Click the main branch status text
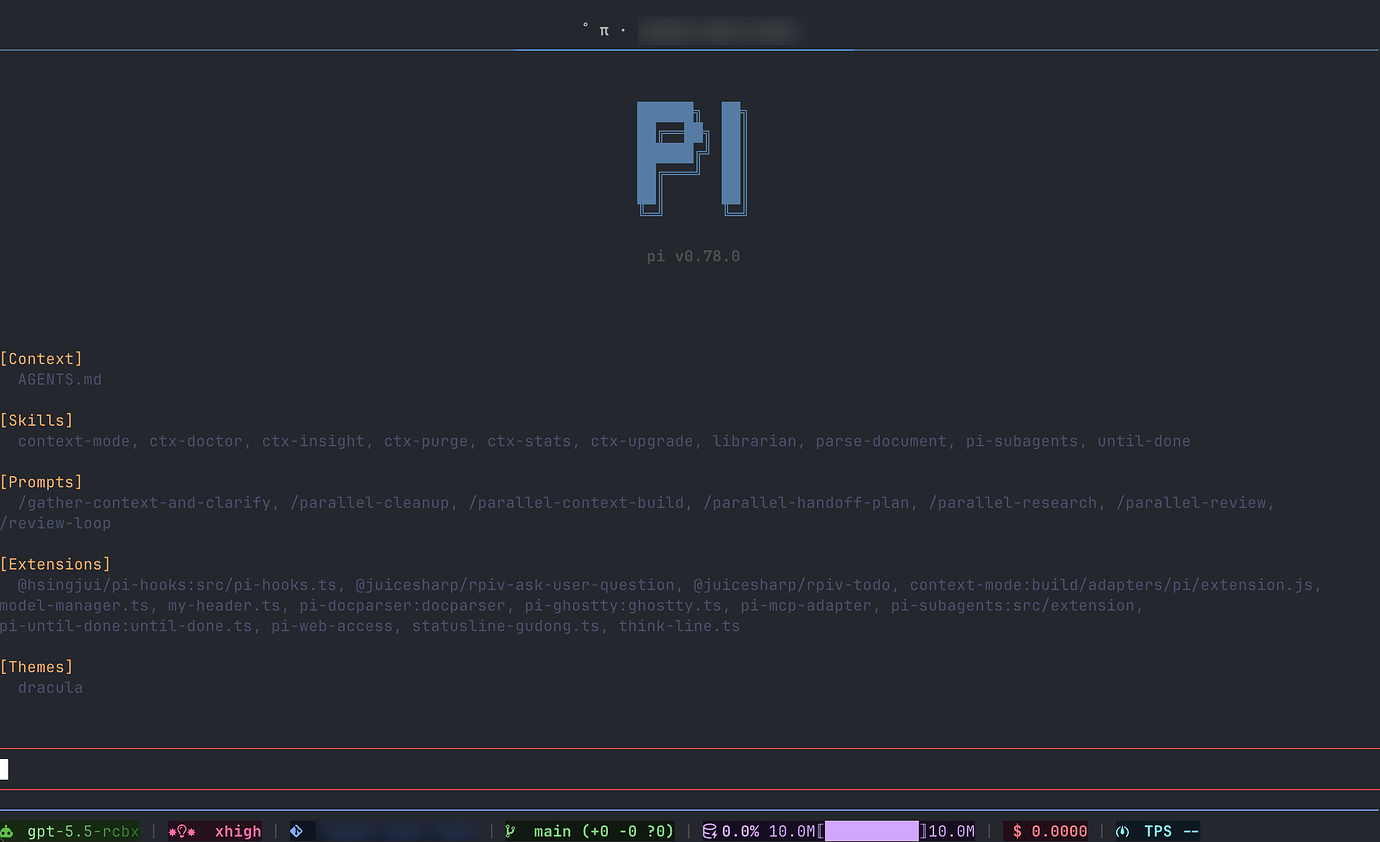Screen dimensions: 1380x842 pos(604,831)
